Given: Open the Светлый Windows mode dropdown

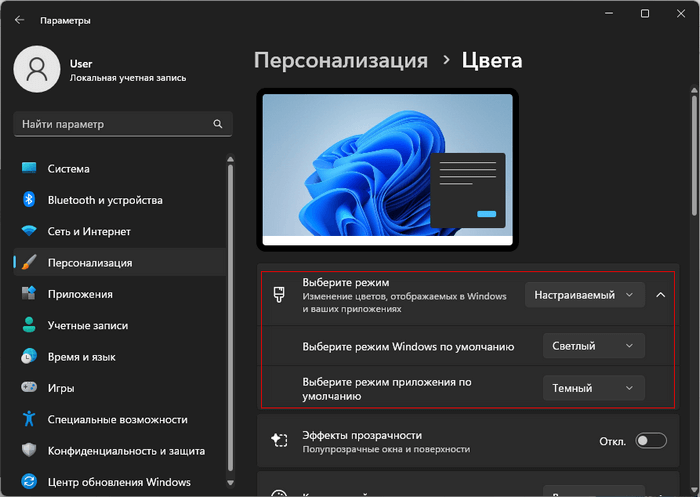Looking at the screenshot, I should (593, 346).
